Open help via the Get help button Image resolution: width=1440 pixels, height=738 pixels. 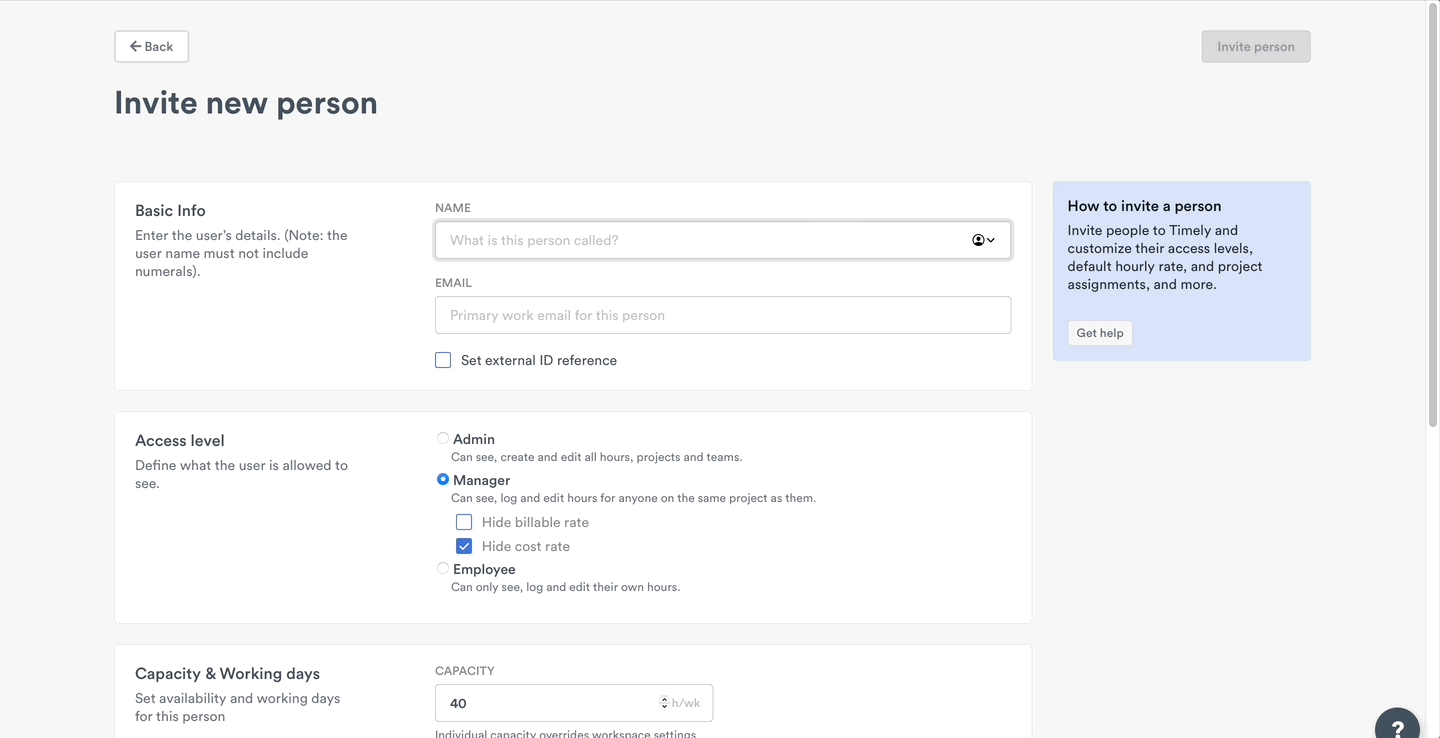1099,332
